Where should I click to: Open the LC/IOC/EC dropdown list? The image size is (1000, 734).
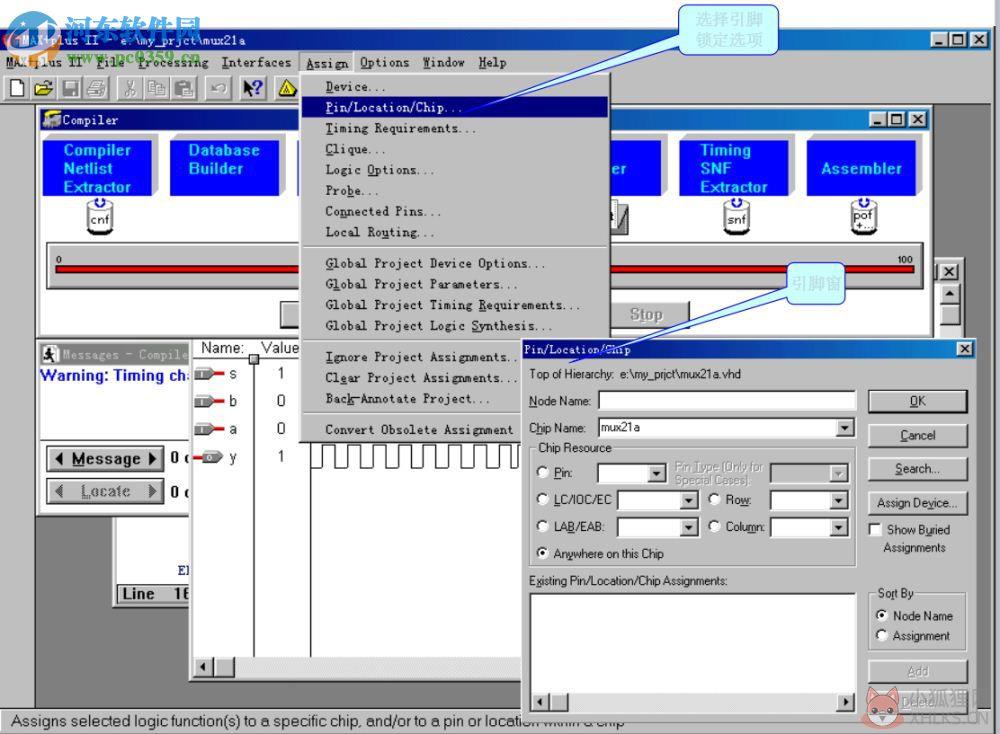[688, 500]
